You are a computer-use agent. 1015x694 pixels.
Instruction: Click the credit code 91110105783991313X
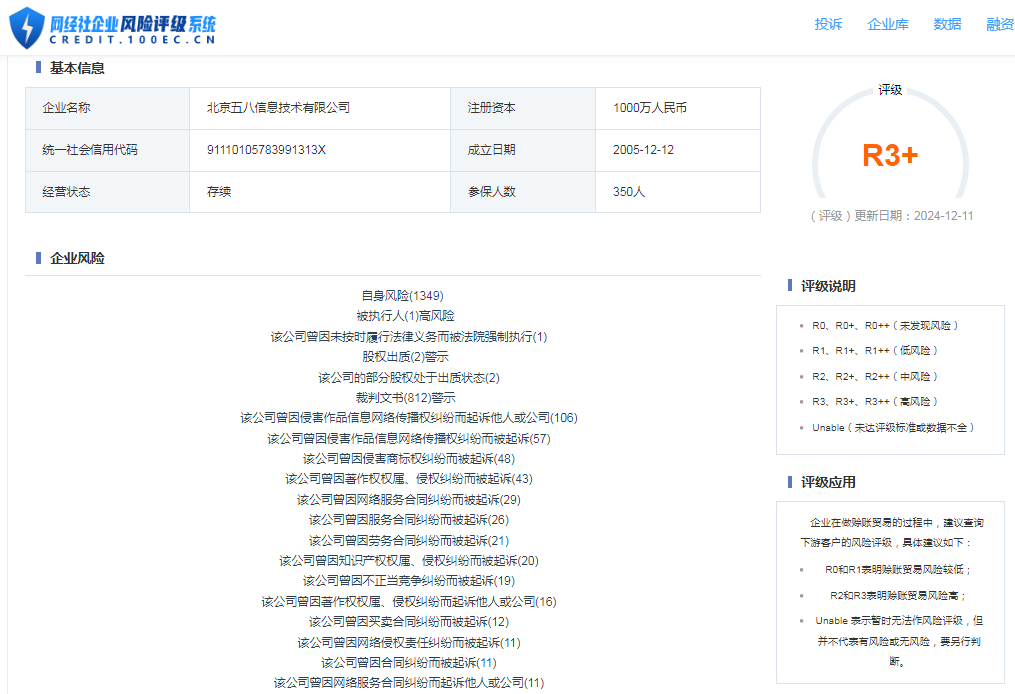(266, 150)
